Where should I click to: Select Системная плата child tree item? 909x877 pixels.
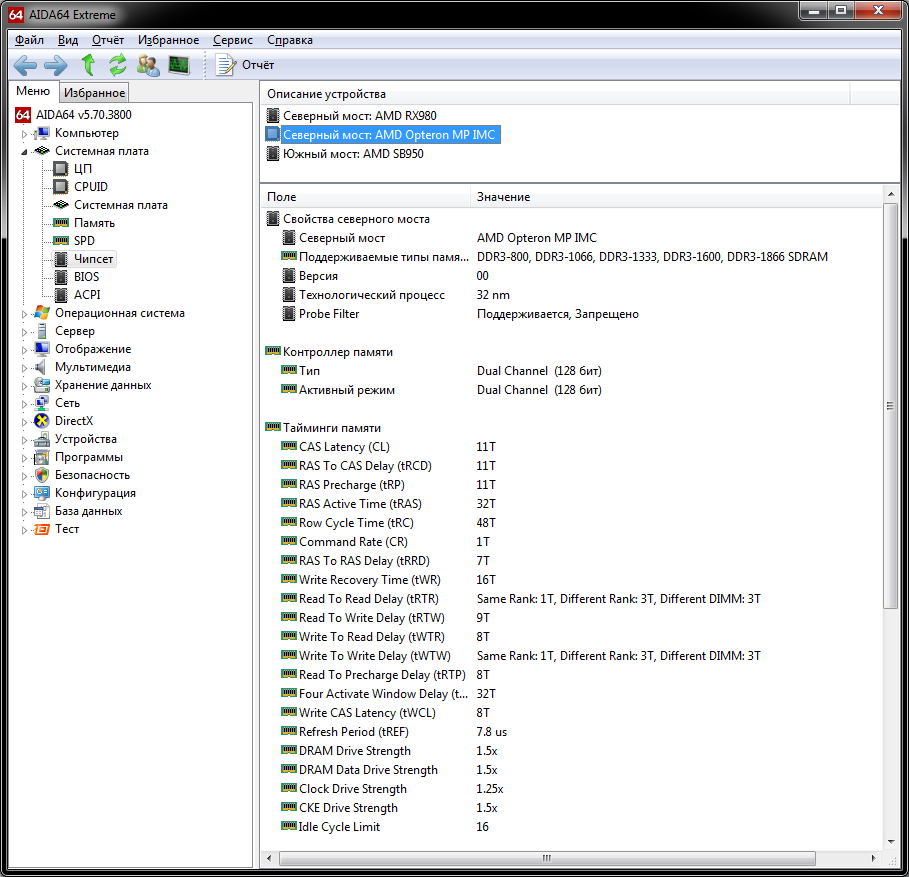[x=121, y=205]
